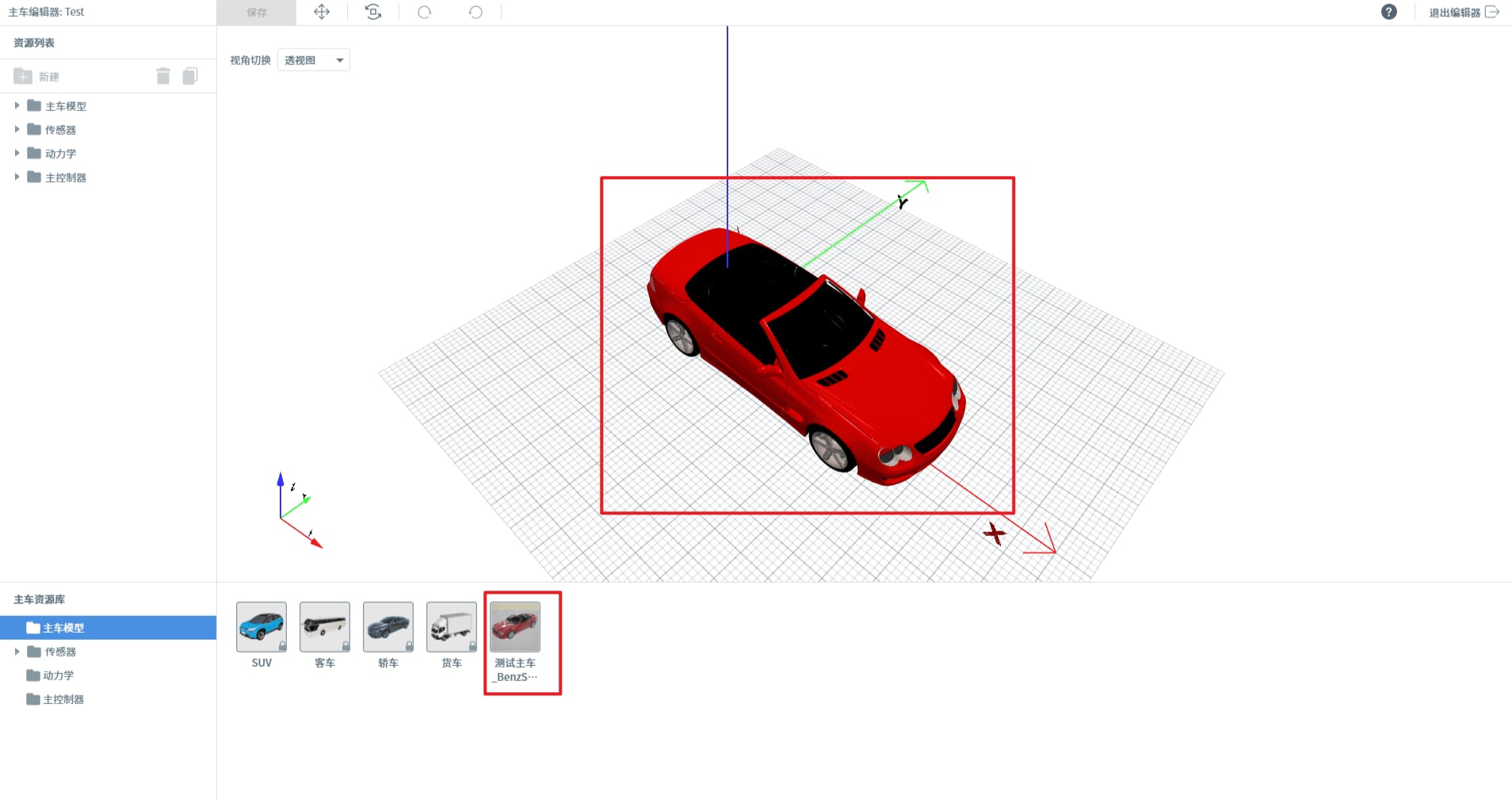Click the XYZ axis orientation gizmo
Viewport: 1512px width, 800px height.
coord(300,511)
